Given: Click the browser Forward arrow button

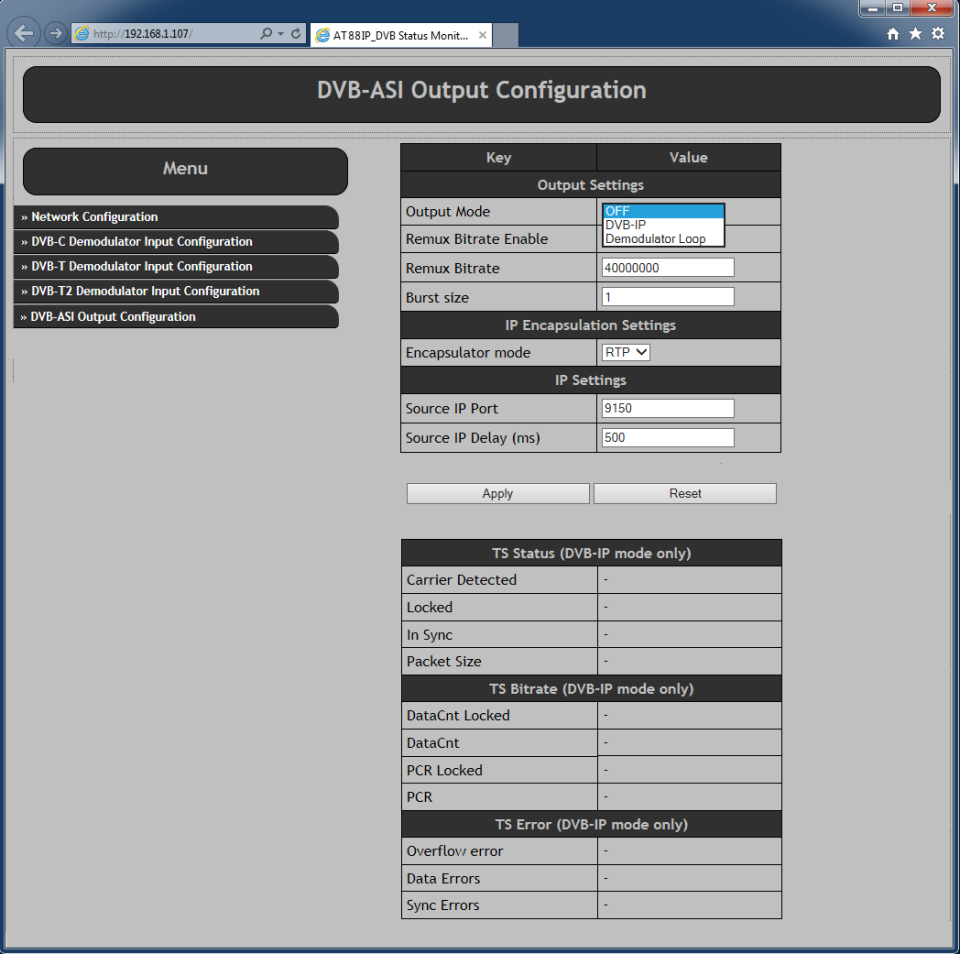Looking at the screenshot, I should (x=55, y=33).
